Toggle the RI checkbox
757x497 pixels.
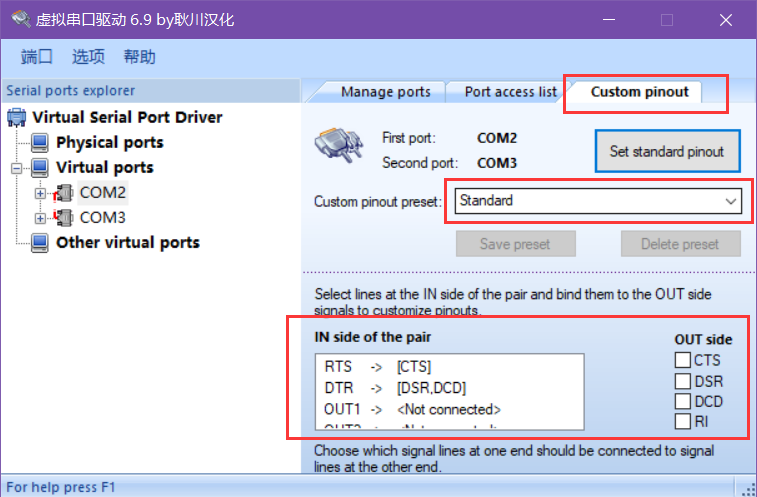682,421
